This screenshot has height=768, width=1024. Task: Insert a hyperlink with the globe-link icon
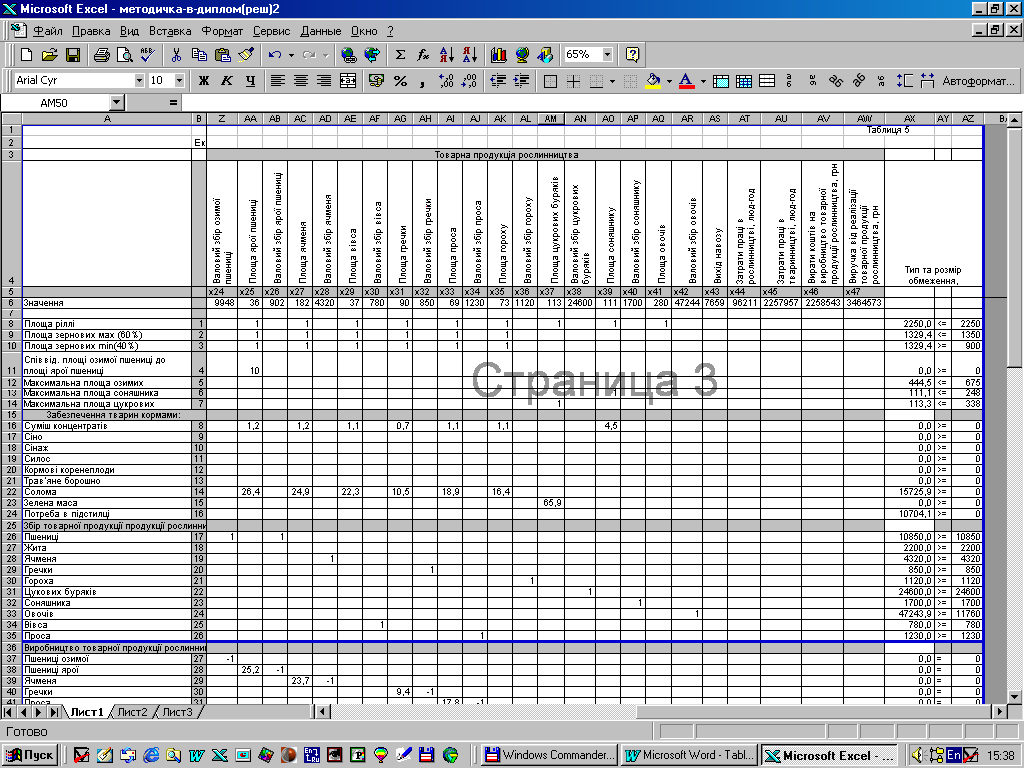pos(348,55)
